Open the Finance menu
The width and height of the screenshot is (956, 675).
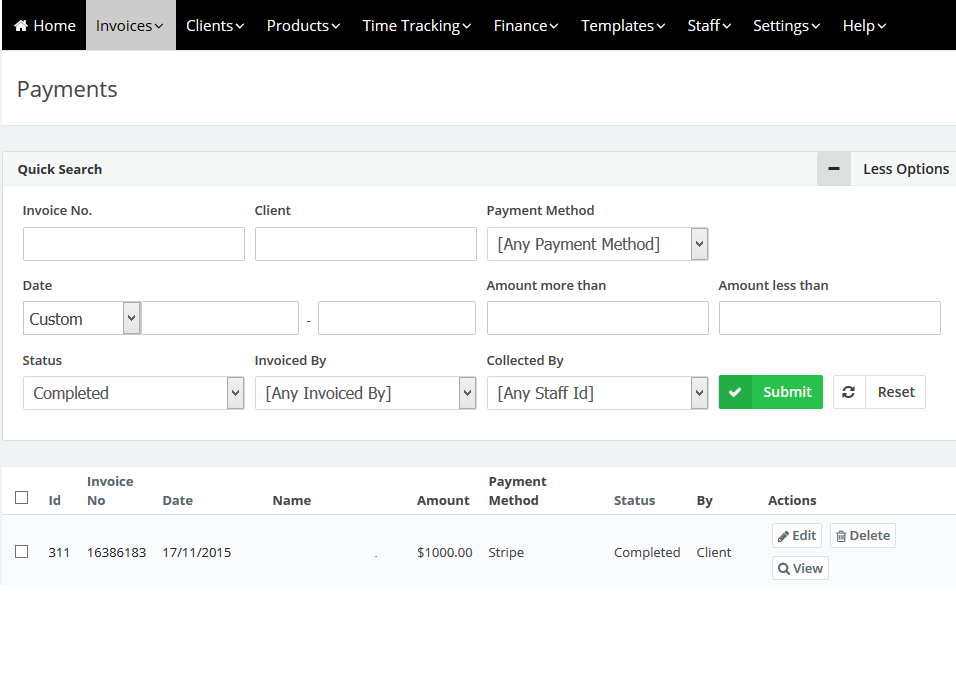526,26
